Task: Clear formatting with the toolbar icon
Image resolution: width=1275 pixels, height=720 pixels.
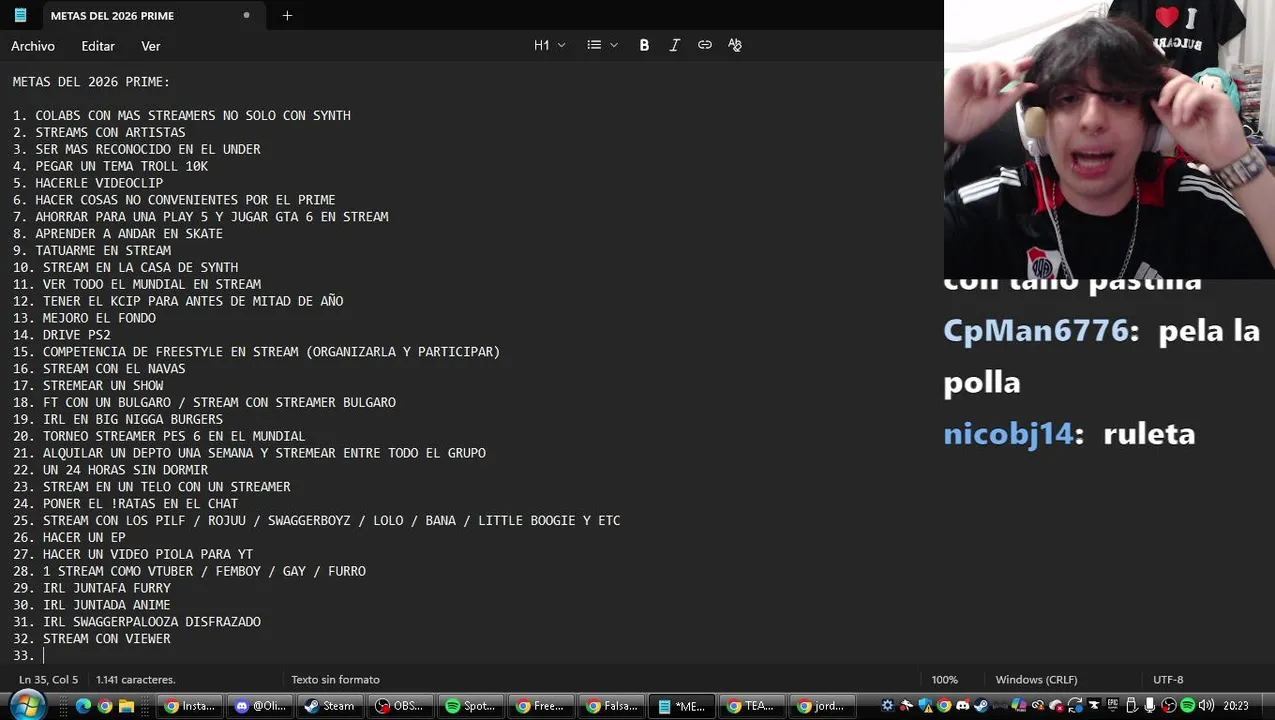Action: [x=735, y=45]
